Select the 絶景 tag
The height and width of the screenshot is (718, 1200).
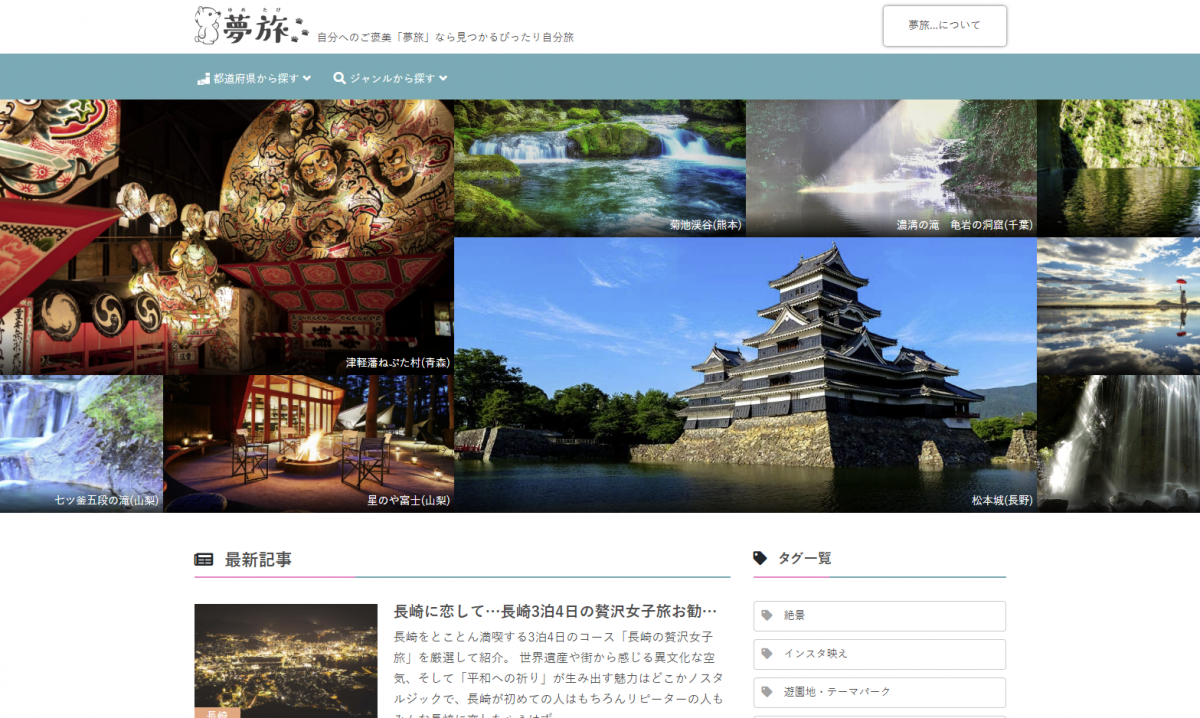point(879,616)
